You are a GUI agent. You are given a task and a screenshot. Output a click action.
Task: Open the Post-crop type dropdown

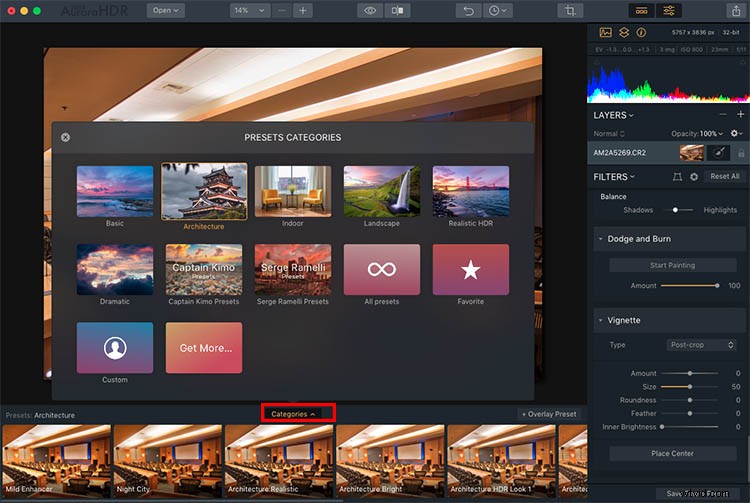[x=701, y=345]
